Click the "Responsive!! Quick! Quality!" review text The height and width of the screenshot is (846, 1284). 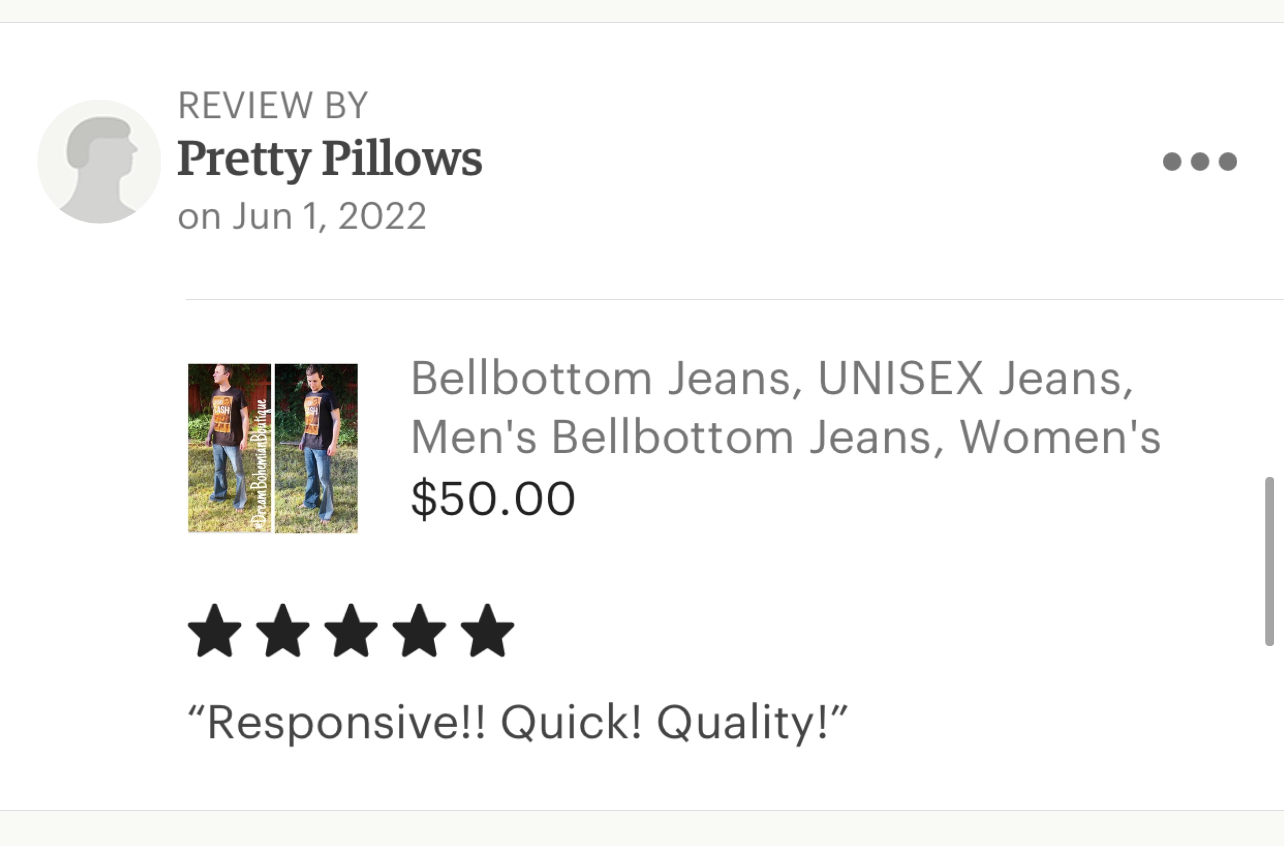pyautogui.click(x=517, y=722)
